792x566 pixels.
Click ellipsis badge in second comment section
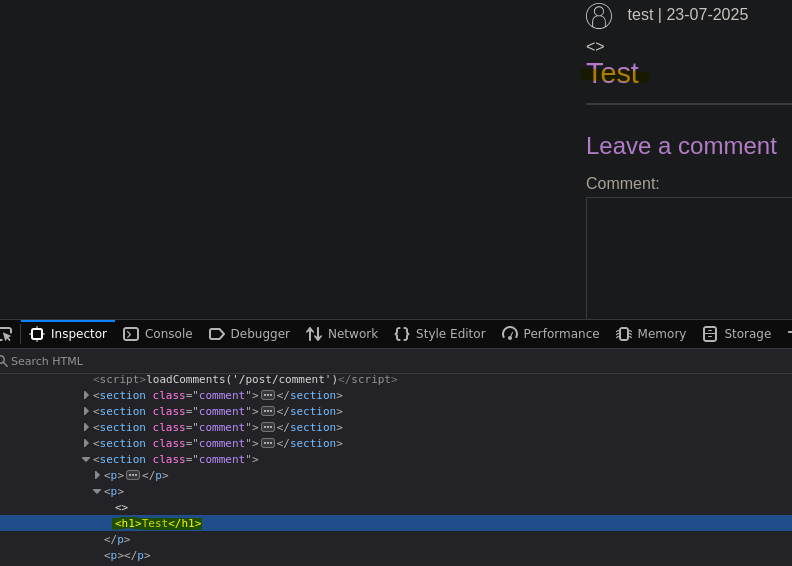pyautogui.click(x=268, y=411)
